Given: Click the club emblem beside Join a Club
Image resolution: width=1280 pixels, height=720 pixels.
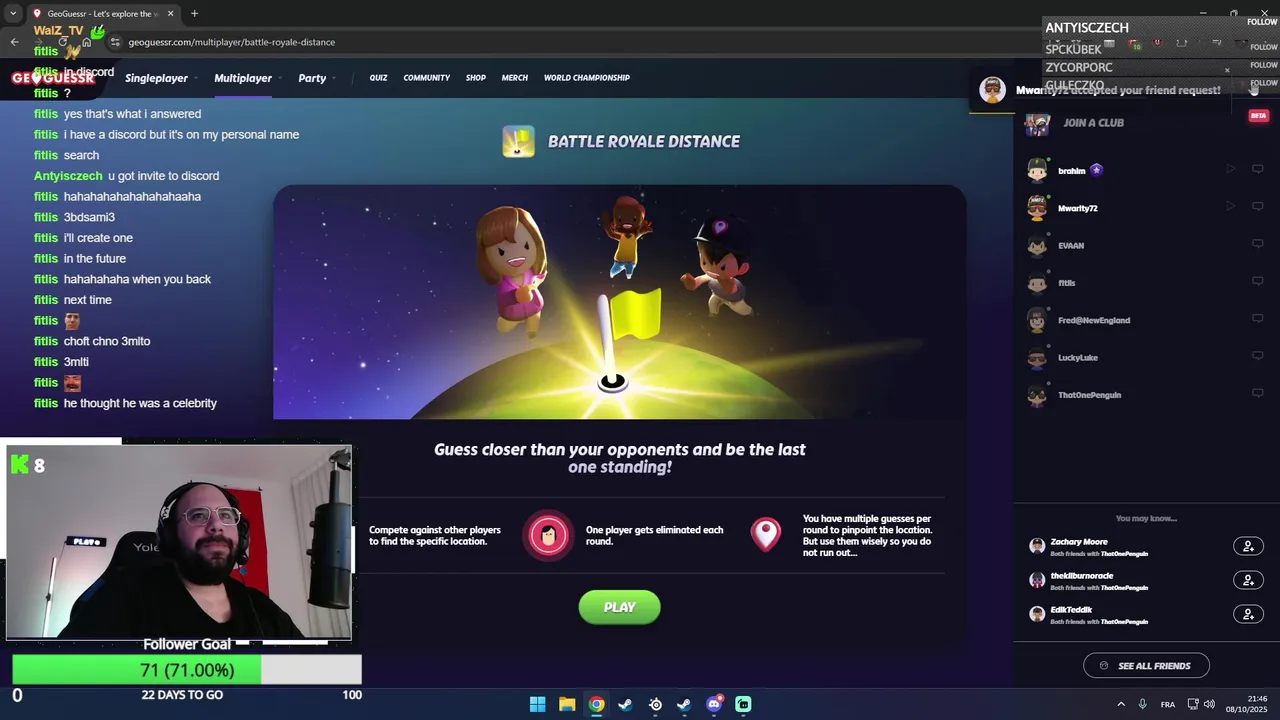Looking at the screenshot, I should pyautogui.click(x=1038, y=124).
